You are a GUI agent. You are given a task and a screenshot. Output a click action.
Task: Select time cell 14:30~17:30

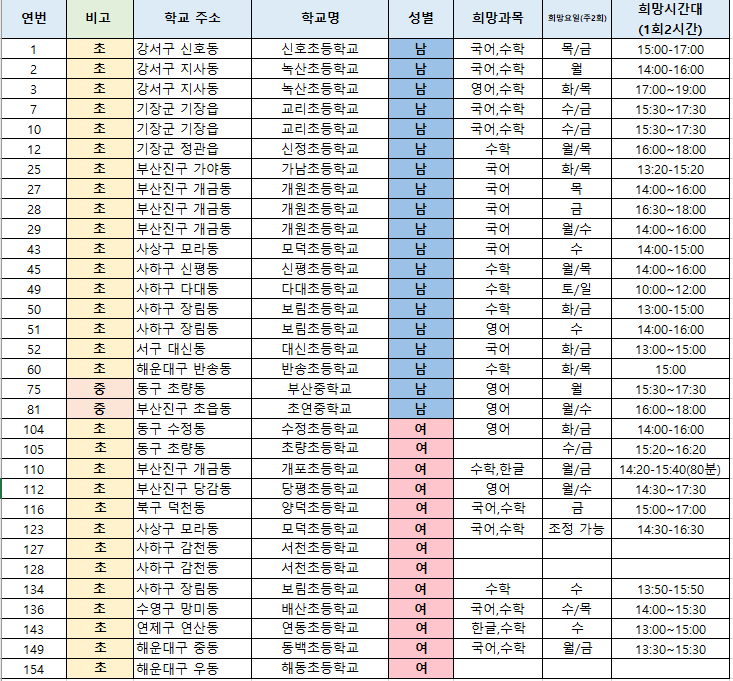tap(670, 489)
